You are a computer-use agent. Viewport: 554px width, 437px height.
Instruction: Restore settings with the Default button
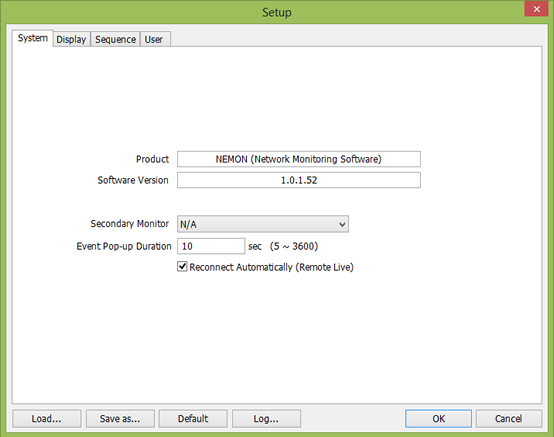point(193,419)
